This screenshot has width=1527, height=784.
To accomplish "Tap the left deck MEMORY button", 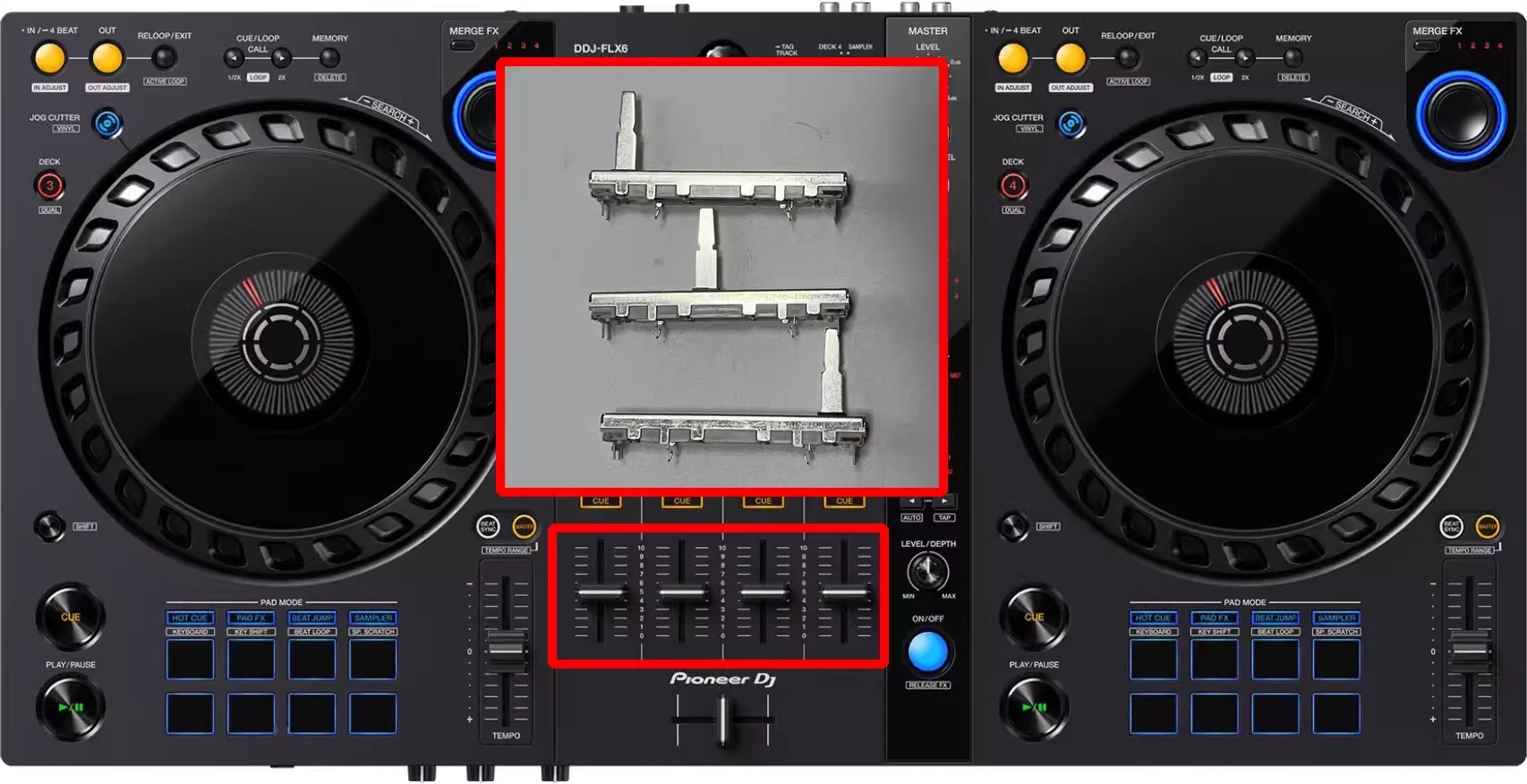I will pos(329,58).
